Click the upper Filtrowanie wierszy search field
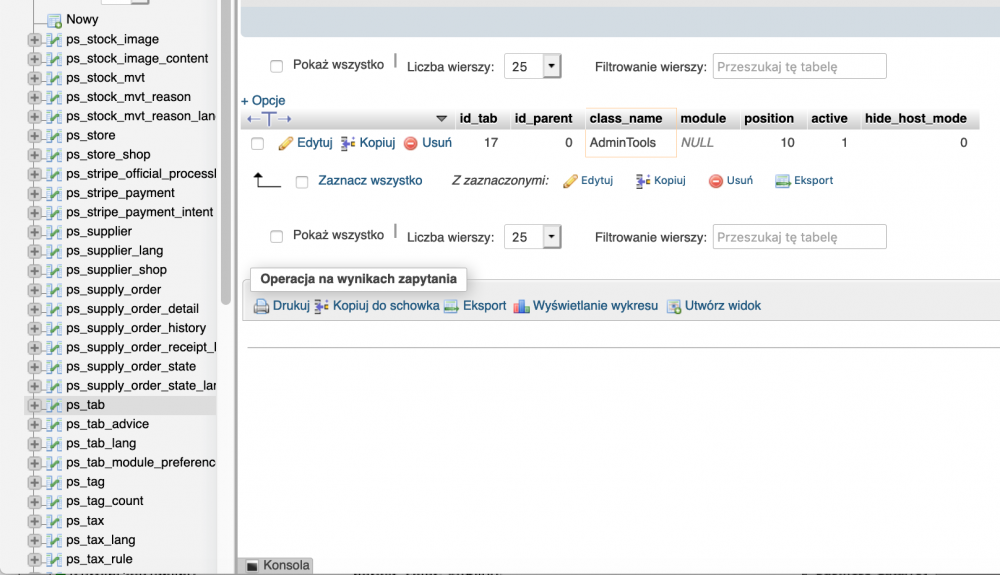 click(x=799, y=66)
